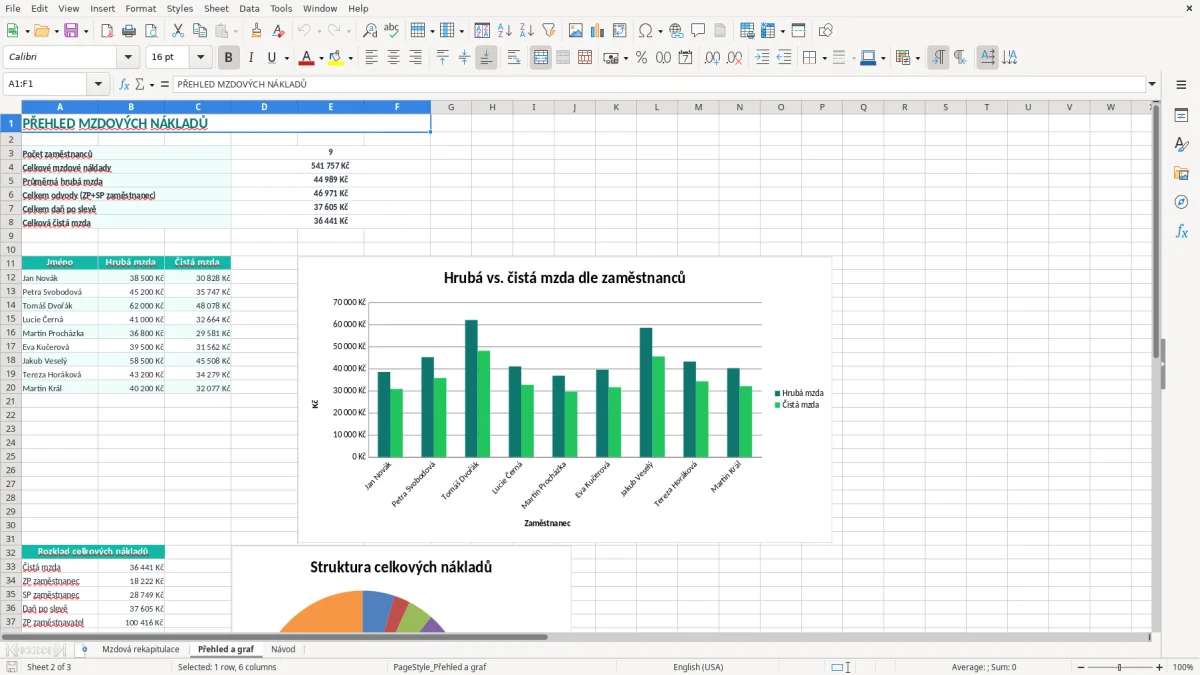Image resolution: width=1200 pixels, height=675 pixels.
Task: Align text to the bottom
Action: click(485, 58)
